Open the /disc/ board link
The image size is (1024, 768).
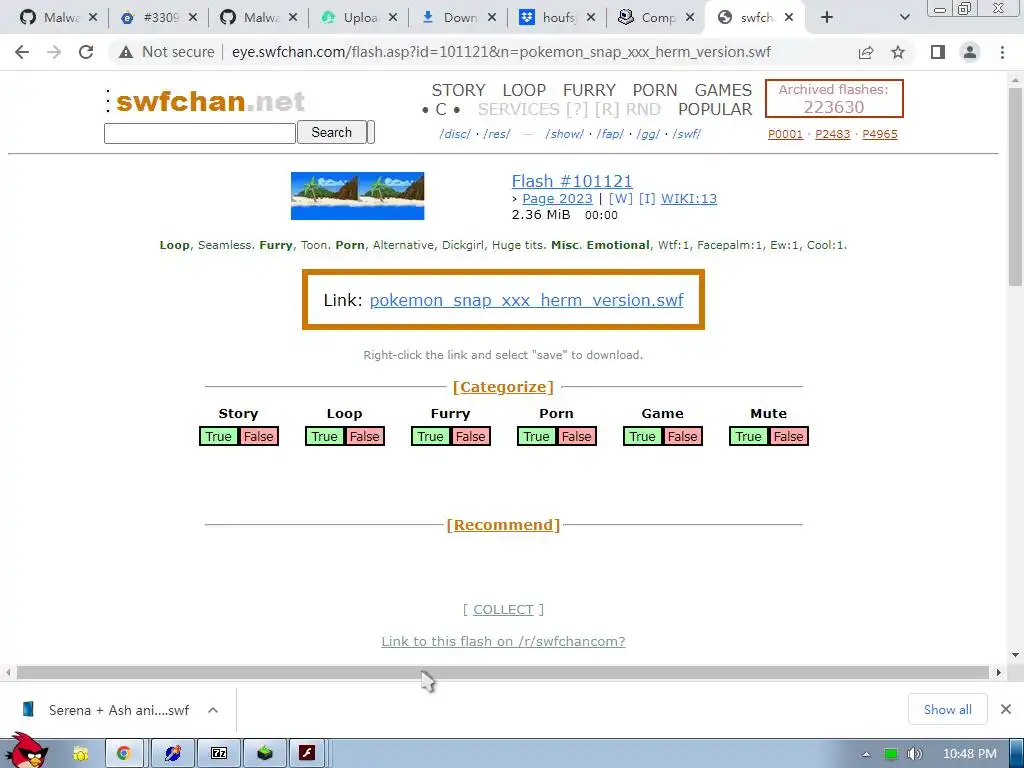click(x=455, y=134)
